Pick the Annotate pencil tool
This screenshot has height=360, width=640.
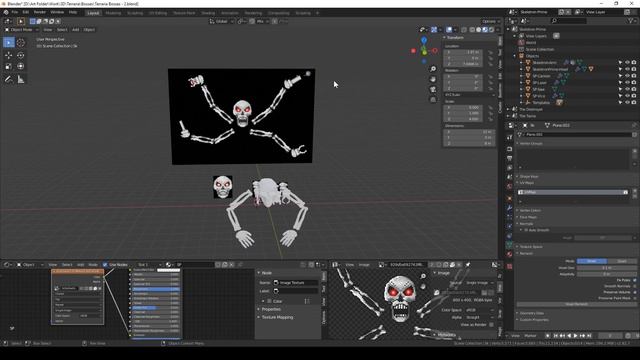9,79
